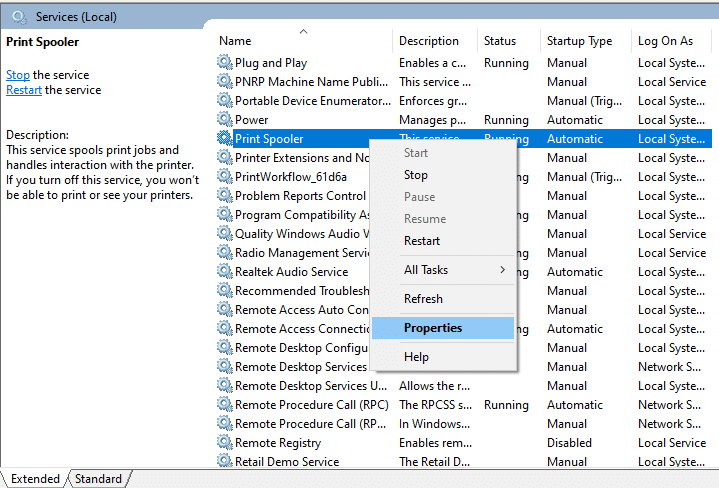
Task: Click the Restart the service link
Action: (x=24, y=90)
